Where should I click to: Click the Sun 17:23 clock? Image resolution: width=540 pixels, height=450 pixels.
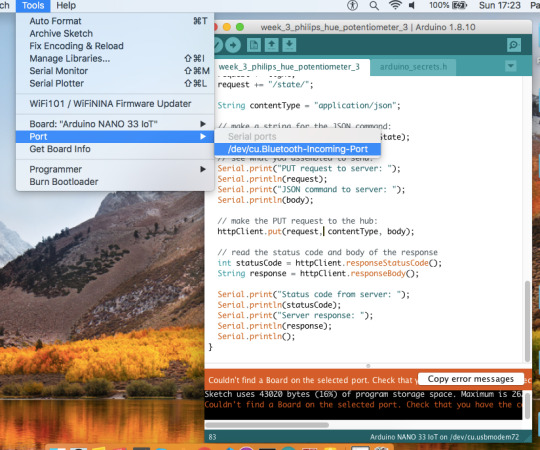coord(499,6)
